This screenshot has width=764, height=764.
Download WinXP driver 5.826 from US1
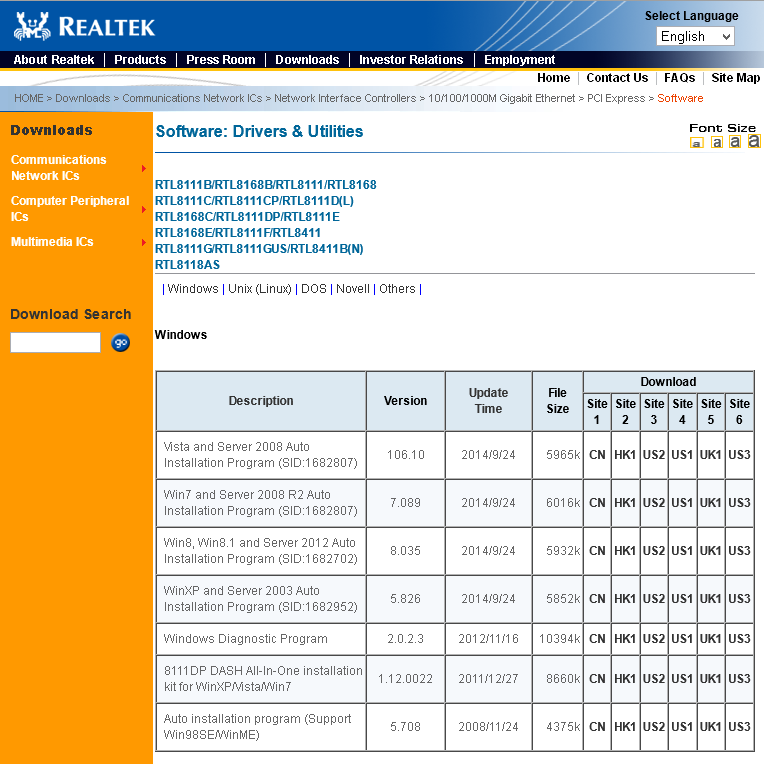682,599
